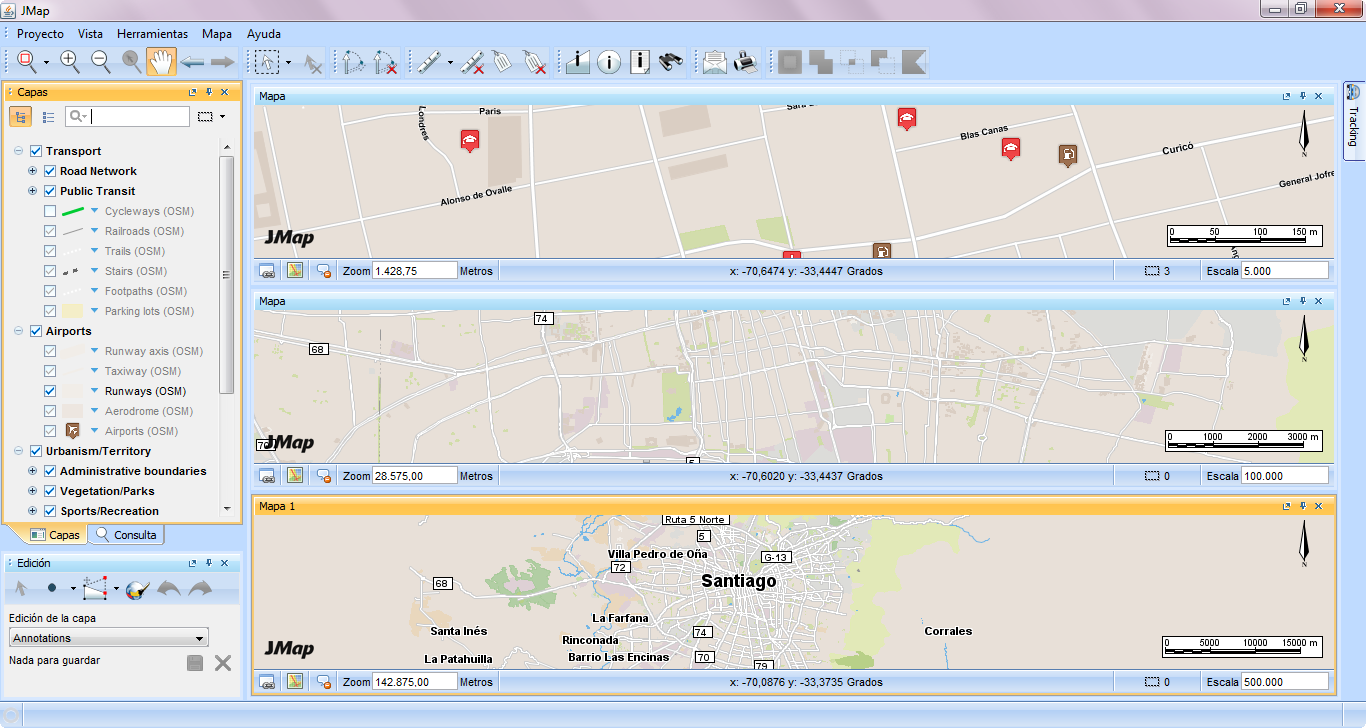Click the clear selection arrow icon
Screen dimensions: 1366x728
coord(313,63)
